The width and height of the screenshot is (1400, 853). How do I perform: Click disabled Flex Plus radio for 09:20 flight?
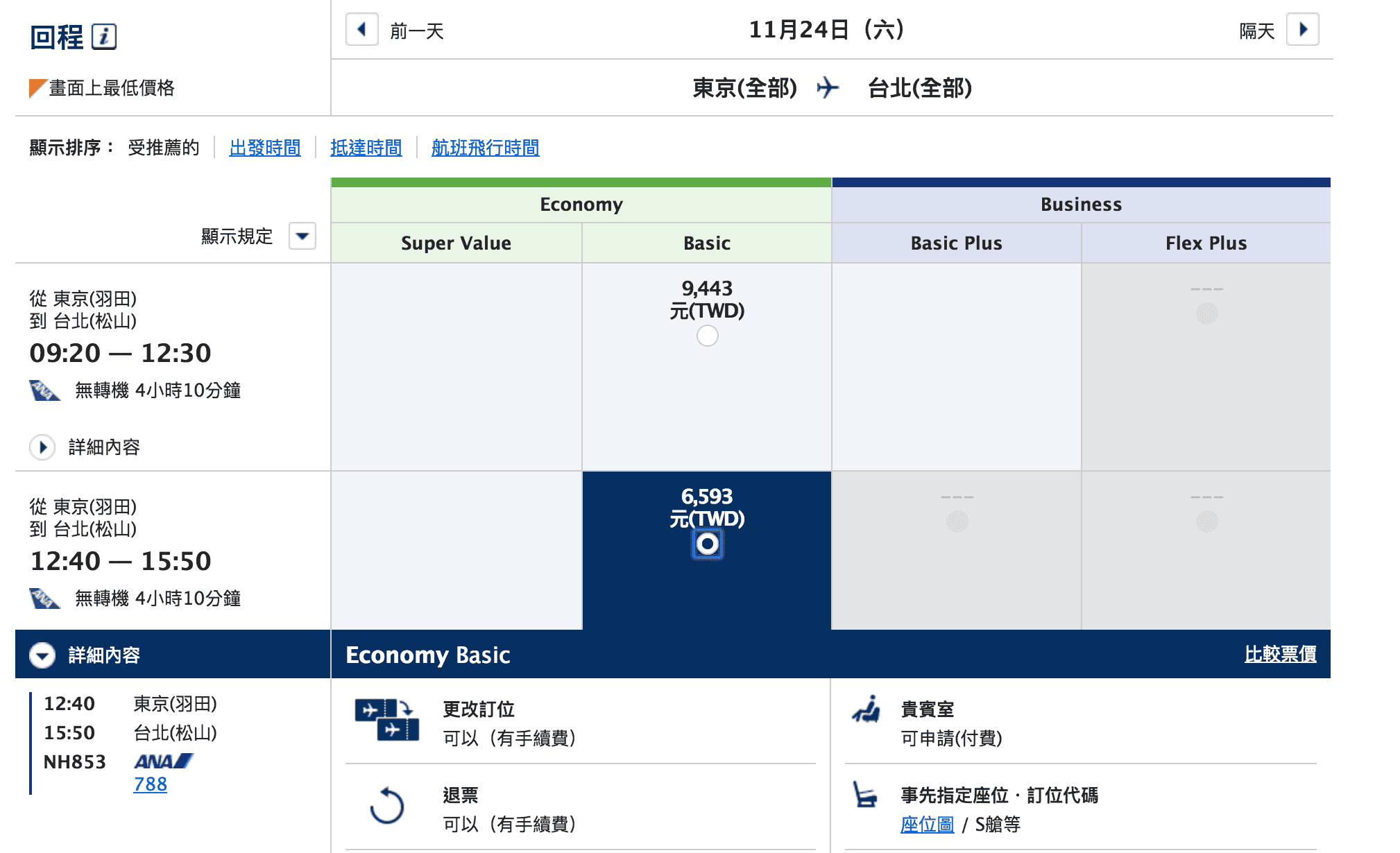click(1206, 313)
